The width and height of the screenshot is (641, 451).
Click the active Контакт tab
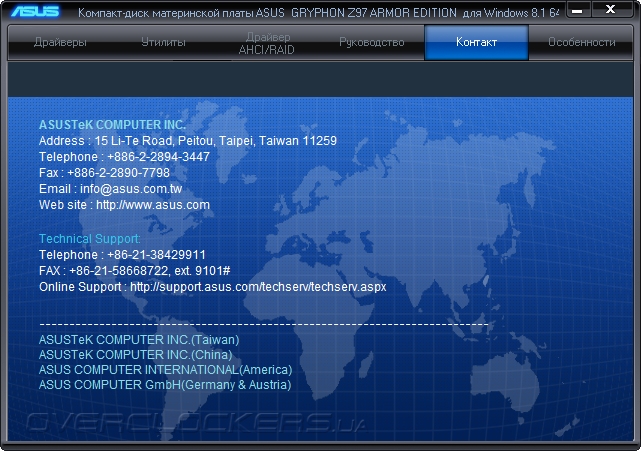click(476, 42)
